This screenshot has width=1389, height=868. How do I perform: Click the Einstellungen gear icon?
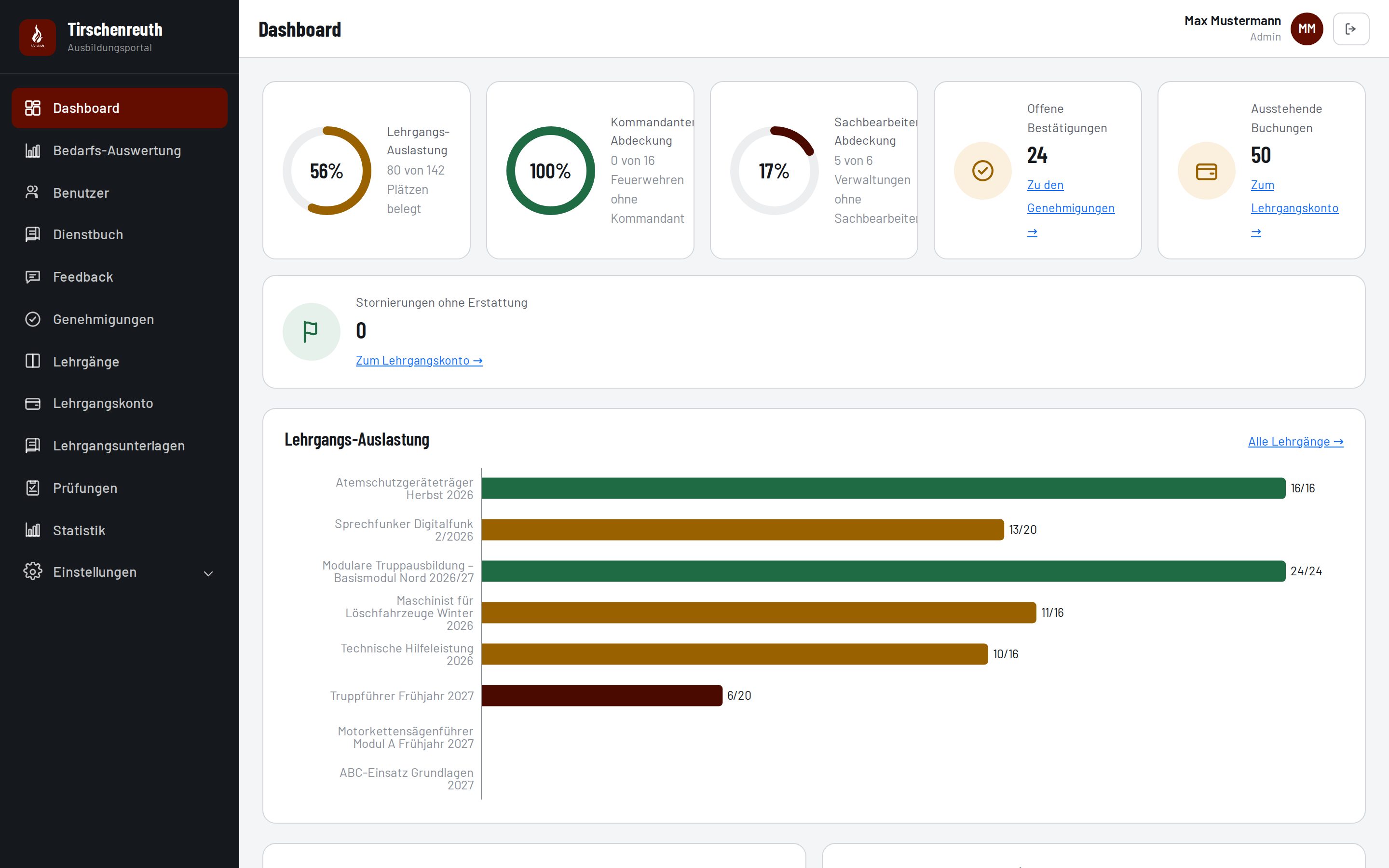33,572
